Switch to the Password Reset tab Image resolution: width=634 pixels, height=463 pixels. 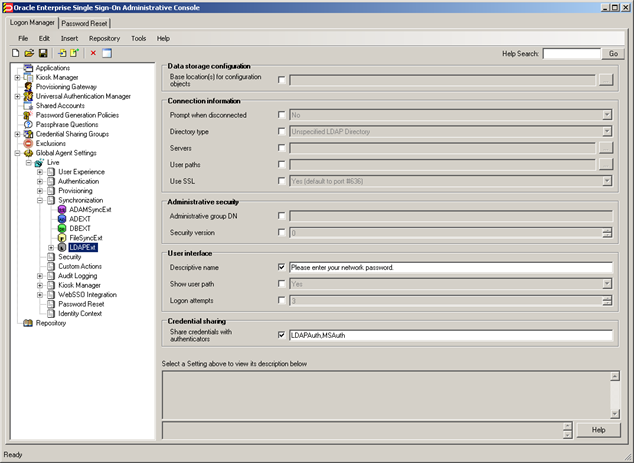(x=85, y=23)
